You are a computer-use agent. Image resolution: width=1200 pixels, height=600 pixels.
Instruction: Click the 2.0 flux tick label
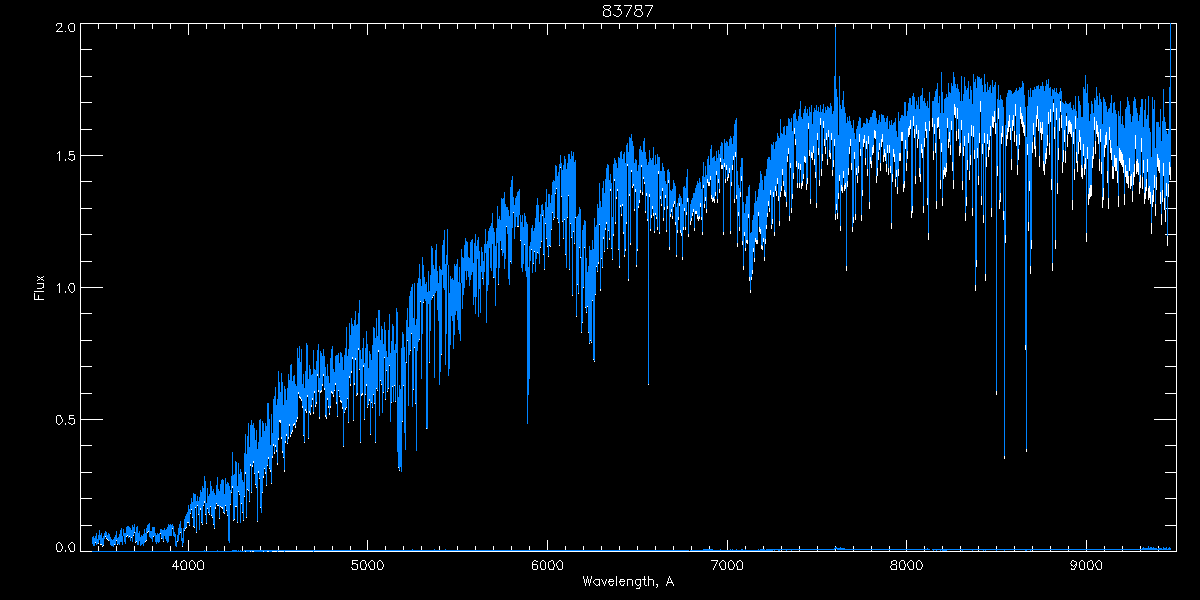(62, 27)
